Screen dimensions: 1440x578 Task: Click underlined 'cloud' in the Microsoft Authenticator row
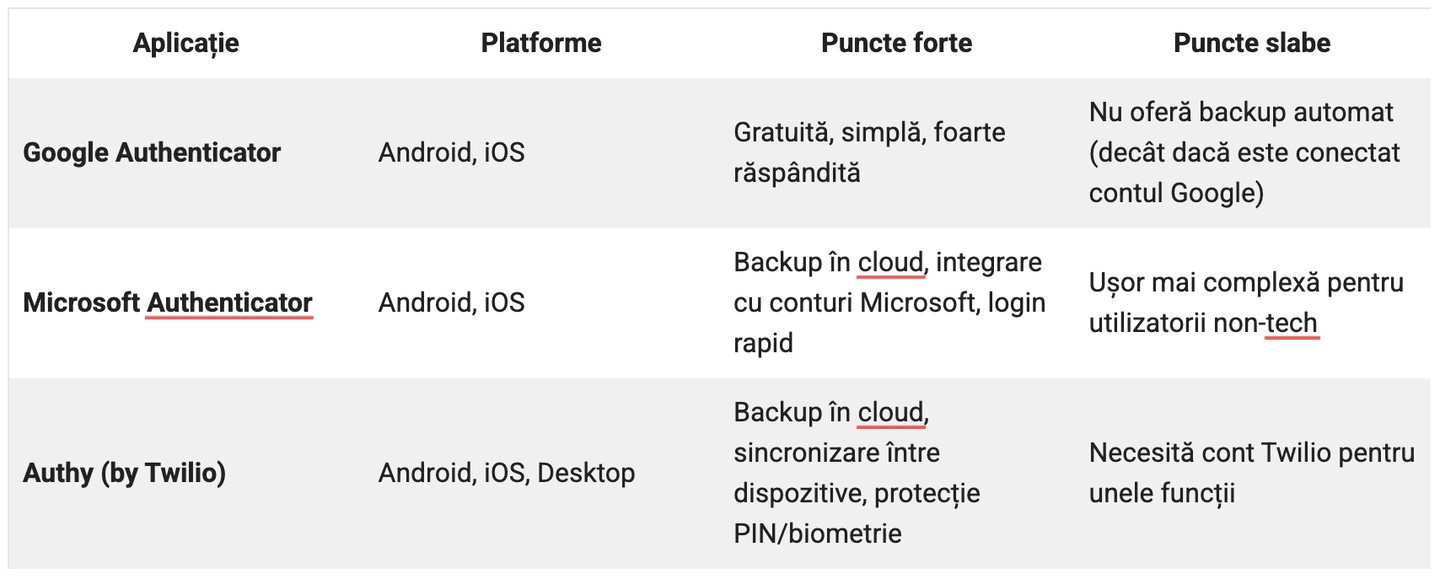point(890,263)
